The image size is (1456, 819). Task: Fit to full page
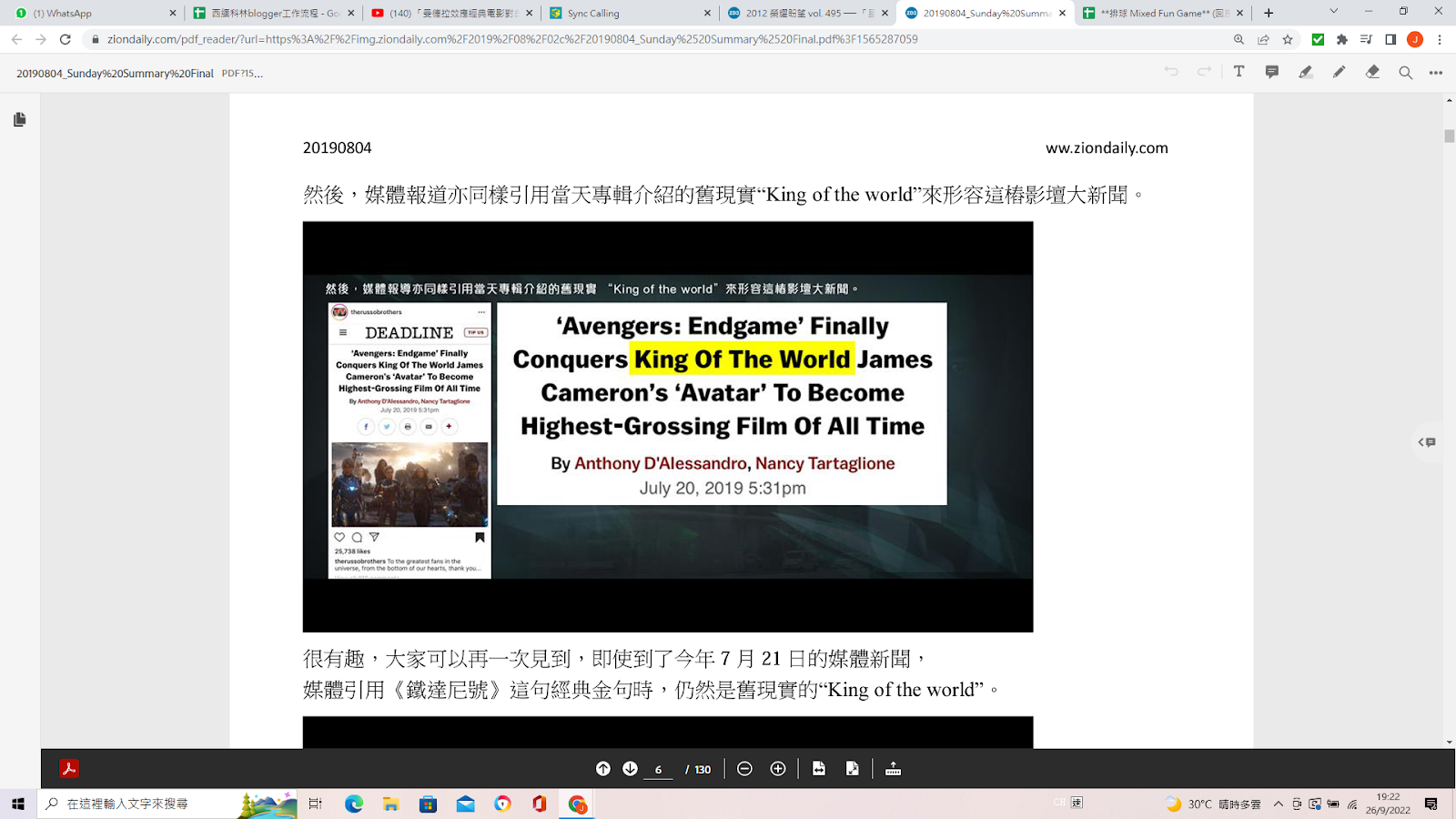click(x=852, y=769)
